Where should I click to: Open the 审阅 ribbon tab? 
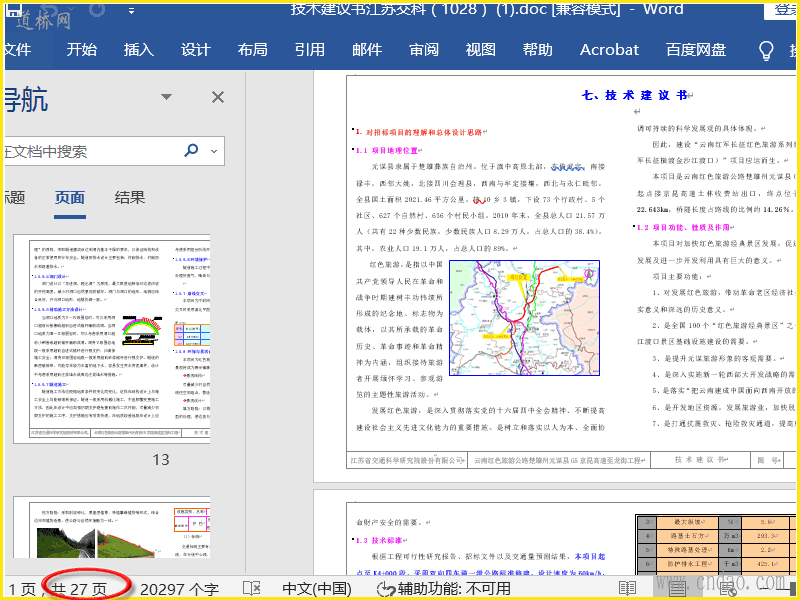424,49
